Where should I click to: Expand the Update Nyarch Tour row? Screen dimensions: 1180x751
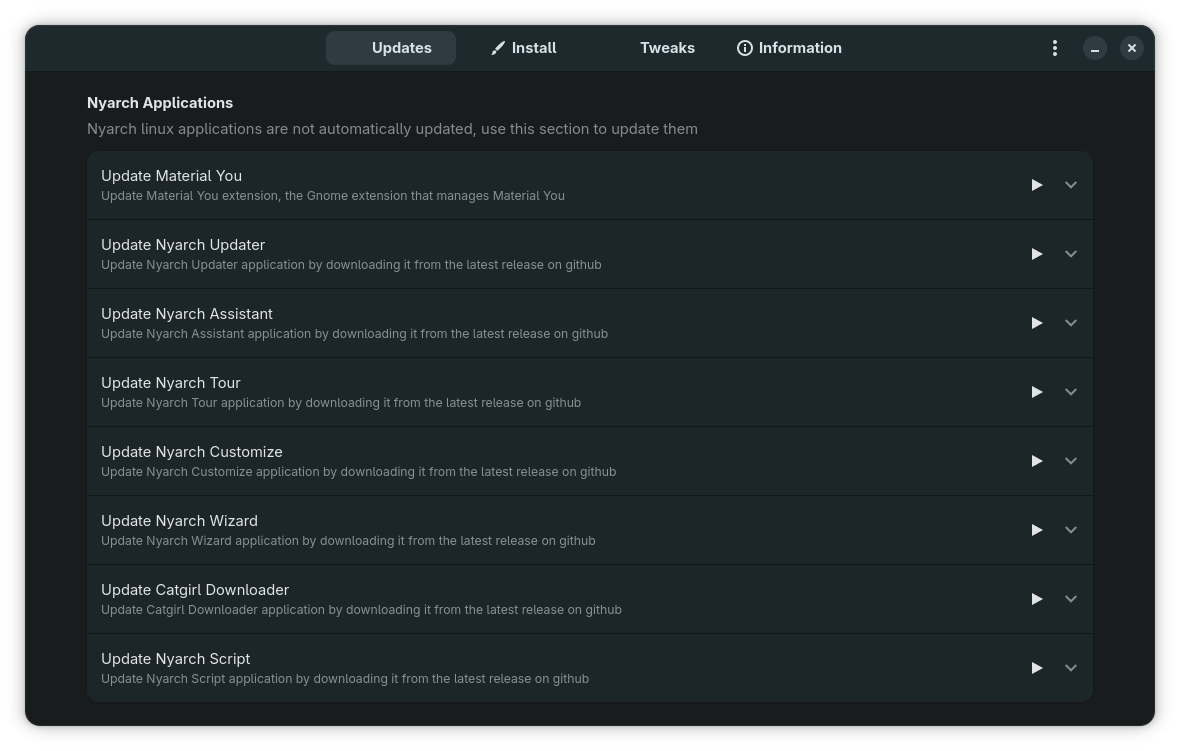point(1071,392)
